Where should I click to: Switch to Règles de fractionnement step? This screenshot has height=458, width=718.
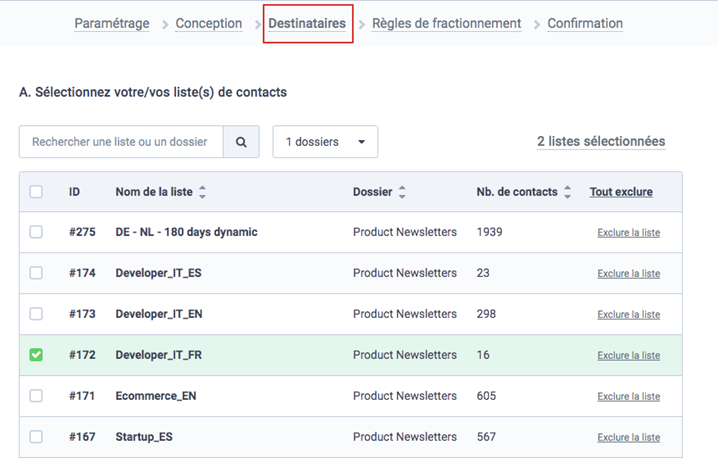(446, 23)
